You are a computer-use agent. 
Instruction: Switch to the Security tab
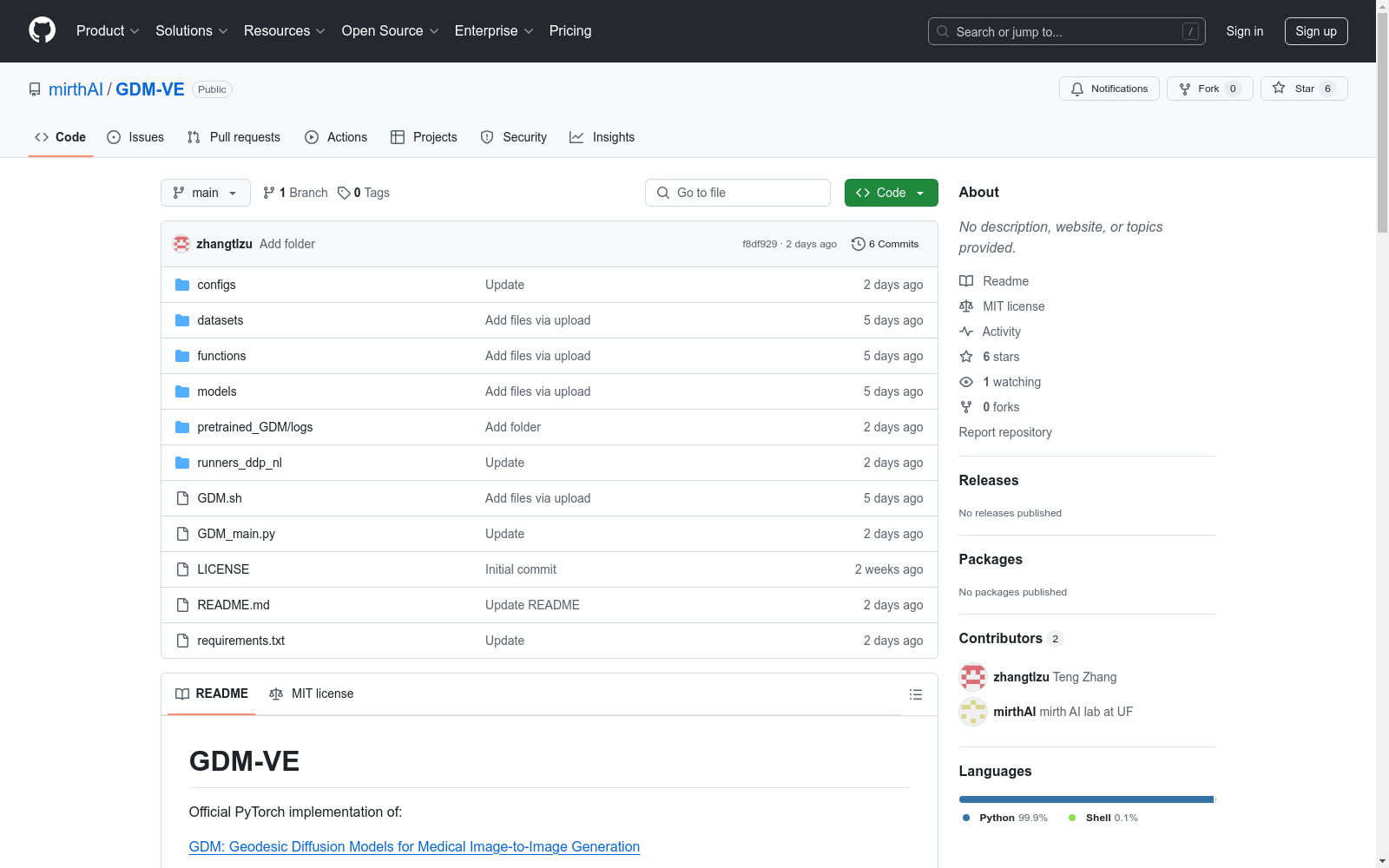(x=514, y=137)
